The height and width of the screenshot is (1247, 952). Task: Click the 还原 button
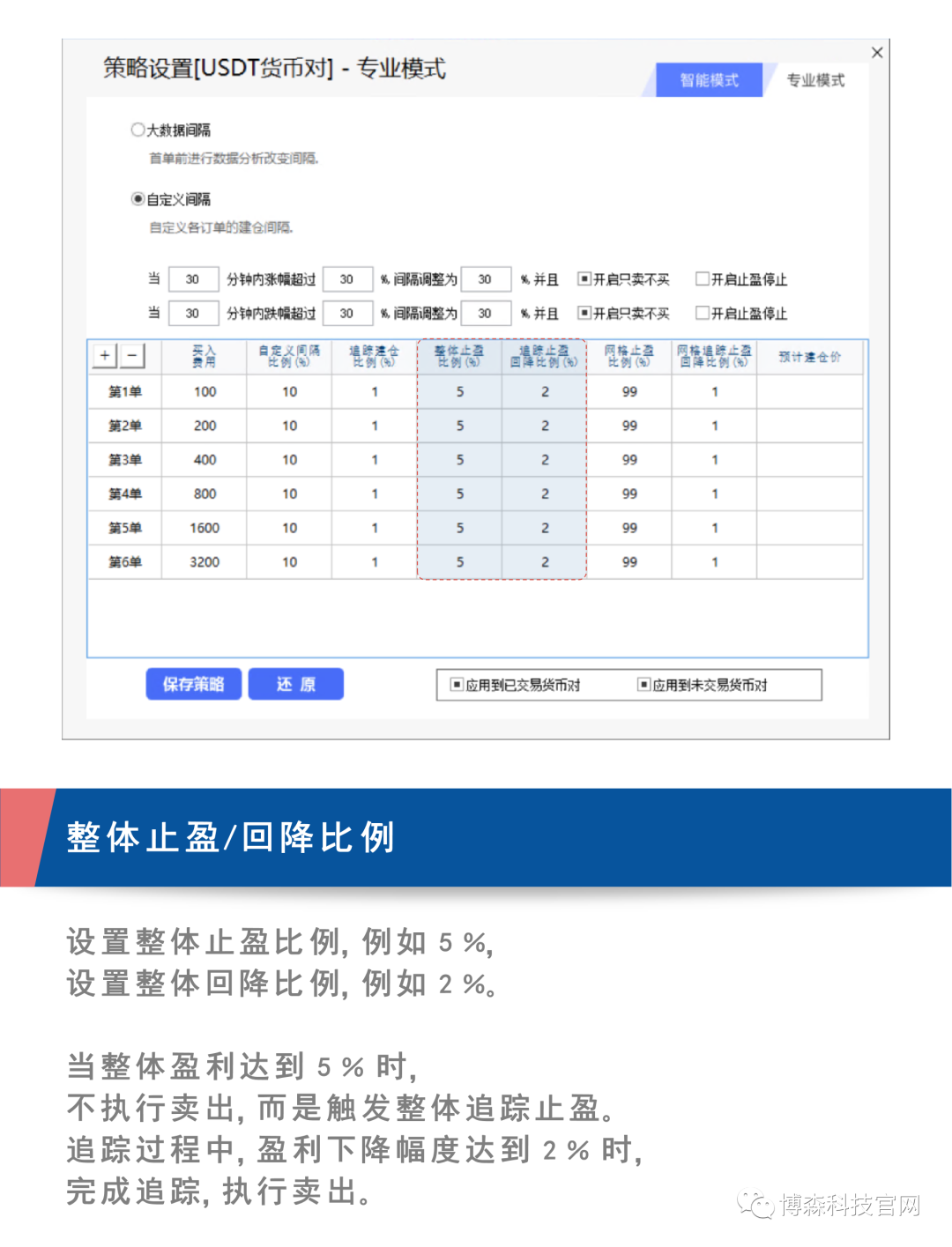(295, 684)
